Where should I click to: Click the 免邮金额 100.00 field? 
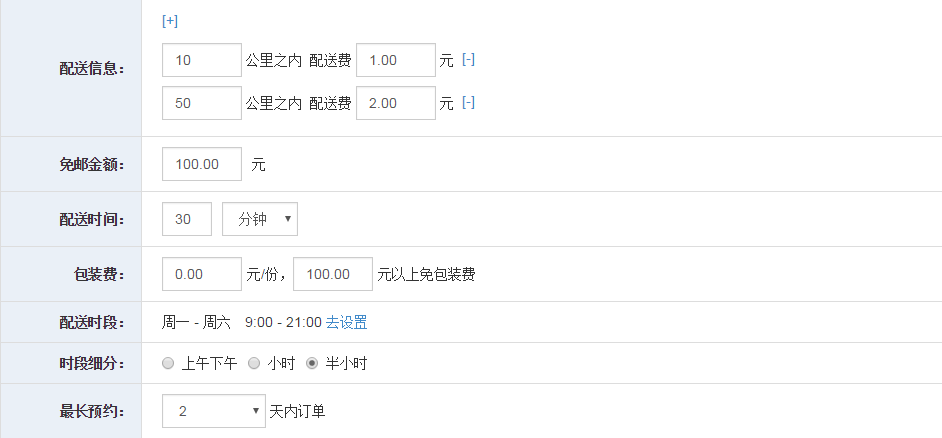pos(202,164)
